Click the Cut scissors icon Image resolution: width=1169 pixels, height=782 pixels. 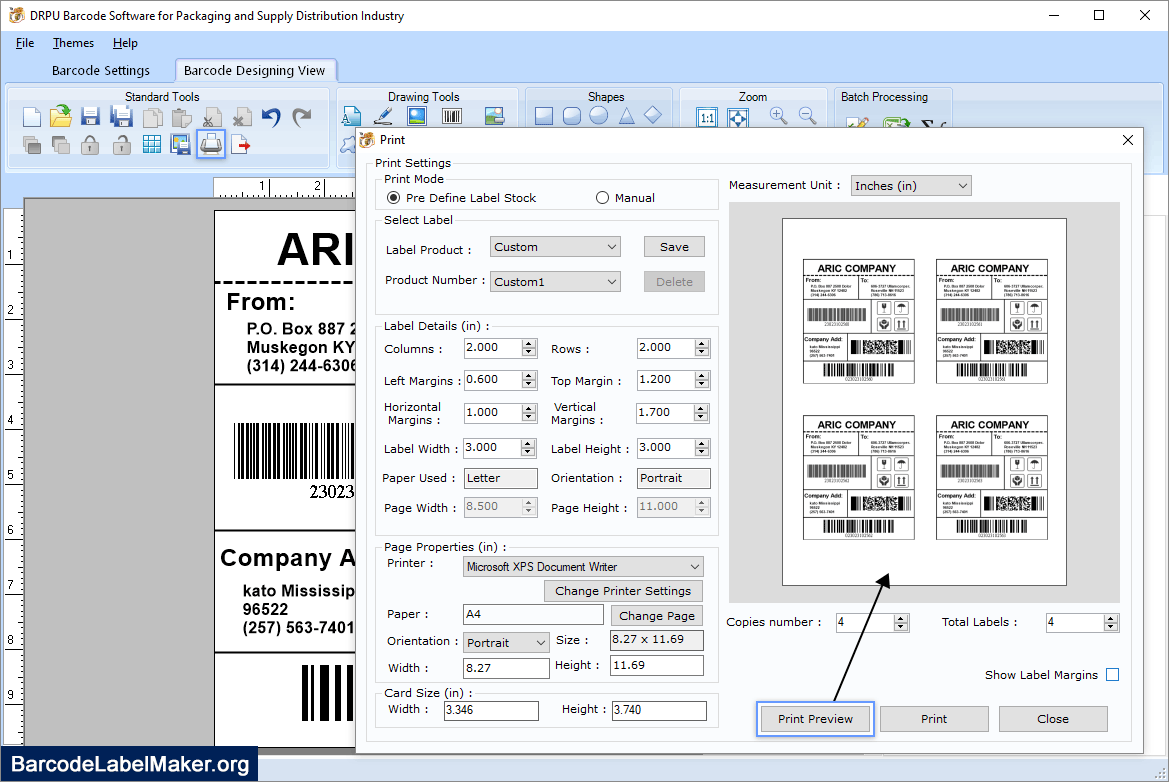coord(212,118)
